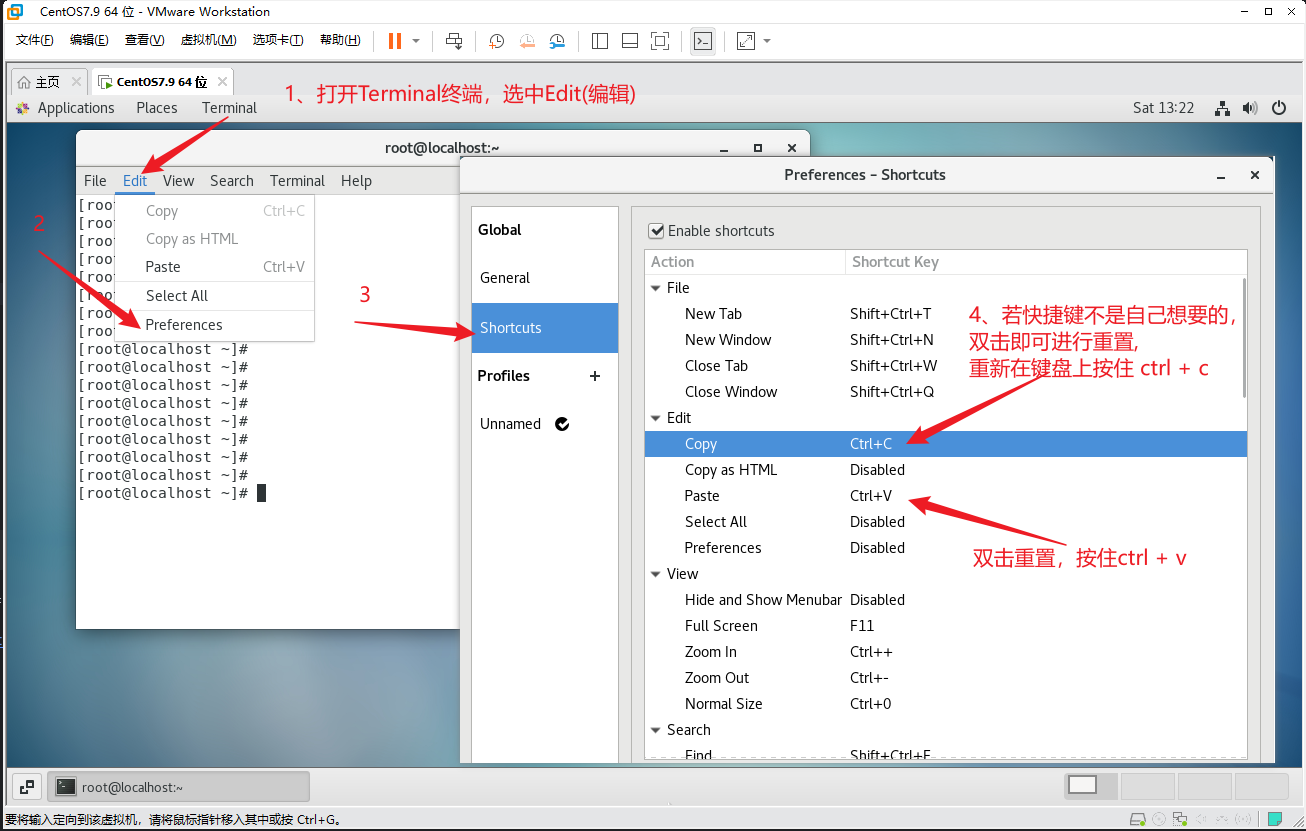Open the terminal window File menu
The width and height of the screenshot is (1306, 831).
pos(95,181)
